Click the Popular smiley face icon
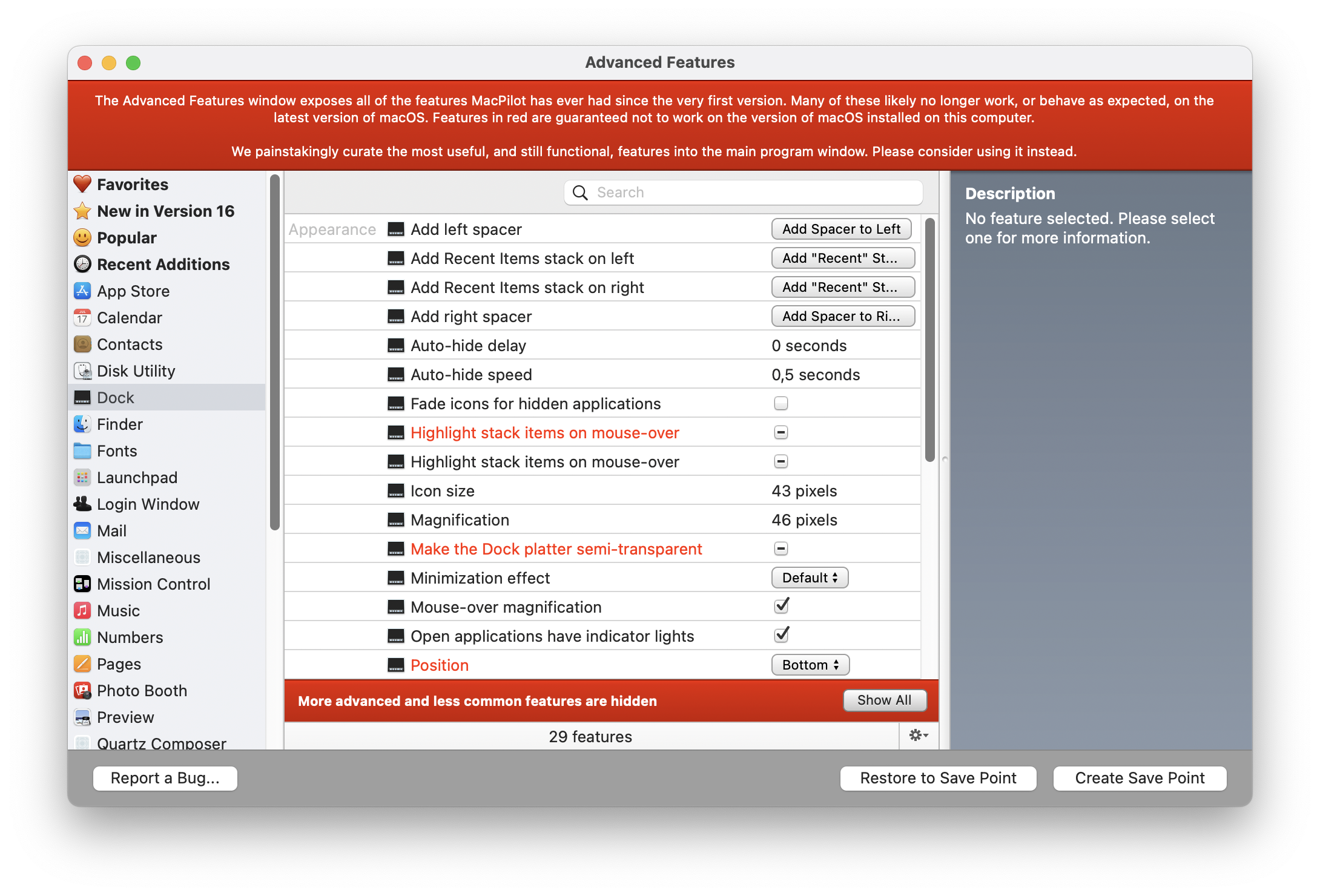 [x=82, y=237]
